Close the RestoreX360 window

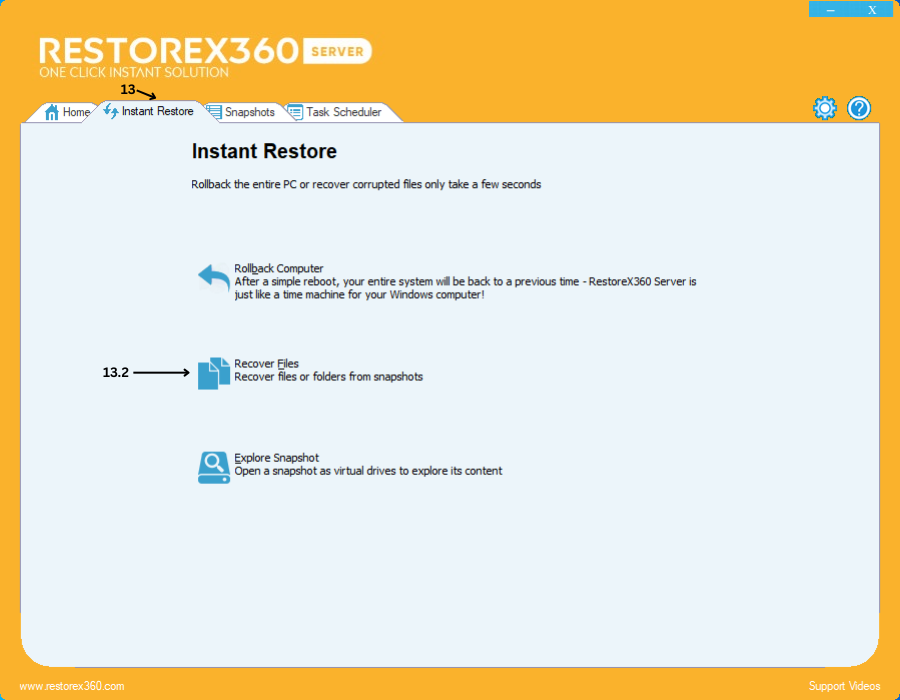click(x=872, y=10)
